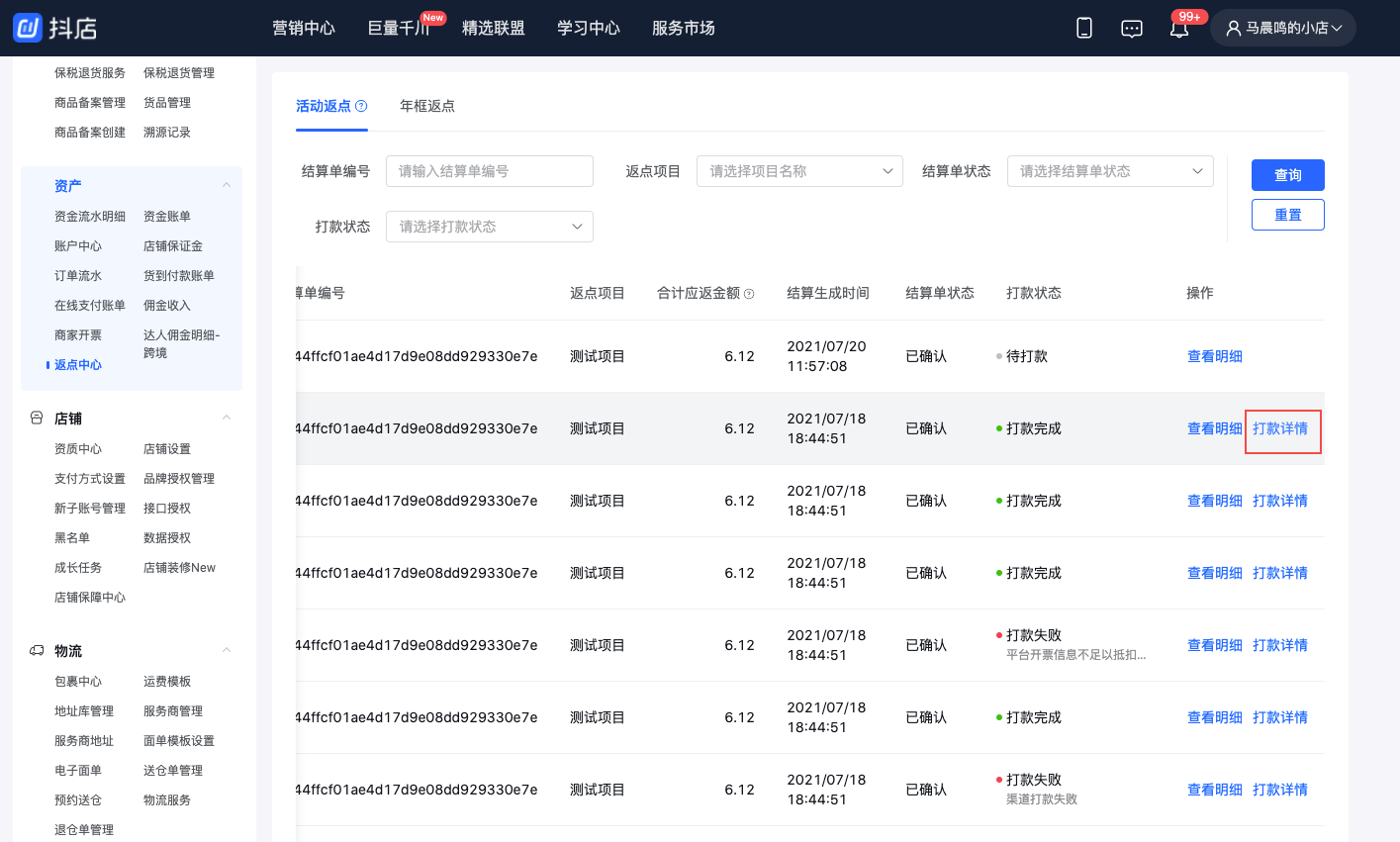
Task: Open 佣金收入 in sidebar
Action: (x=167, y=306)
